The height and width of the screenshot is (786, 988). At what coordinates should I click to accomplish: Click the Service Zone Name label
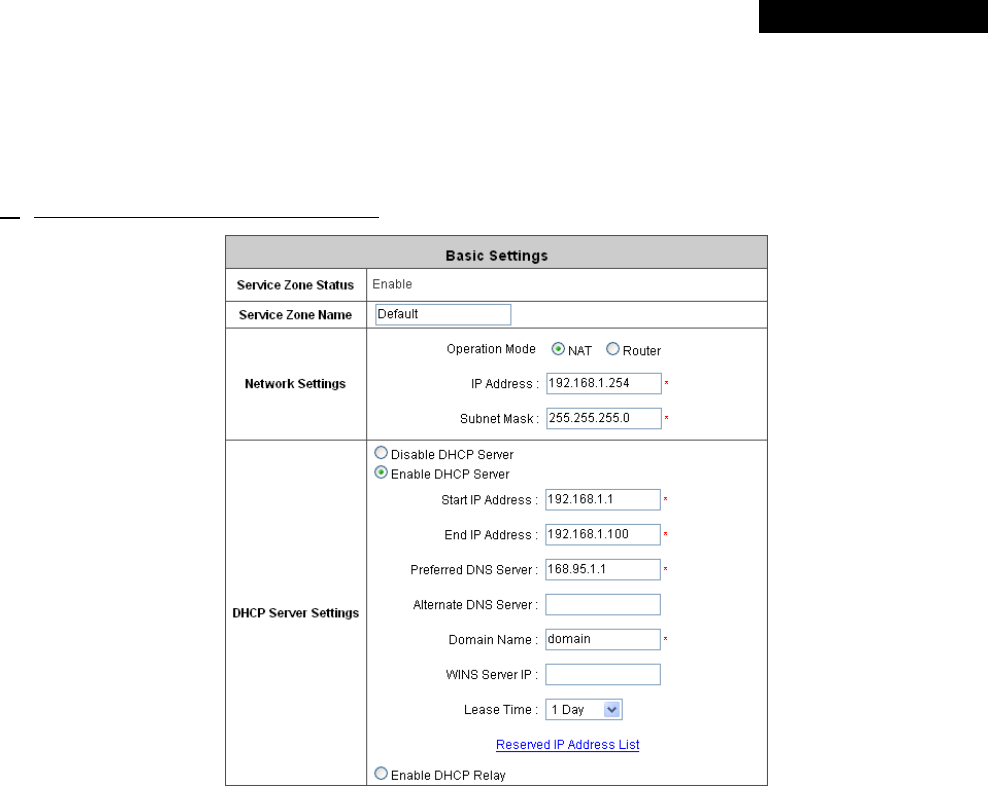coord(296,315)
